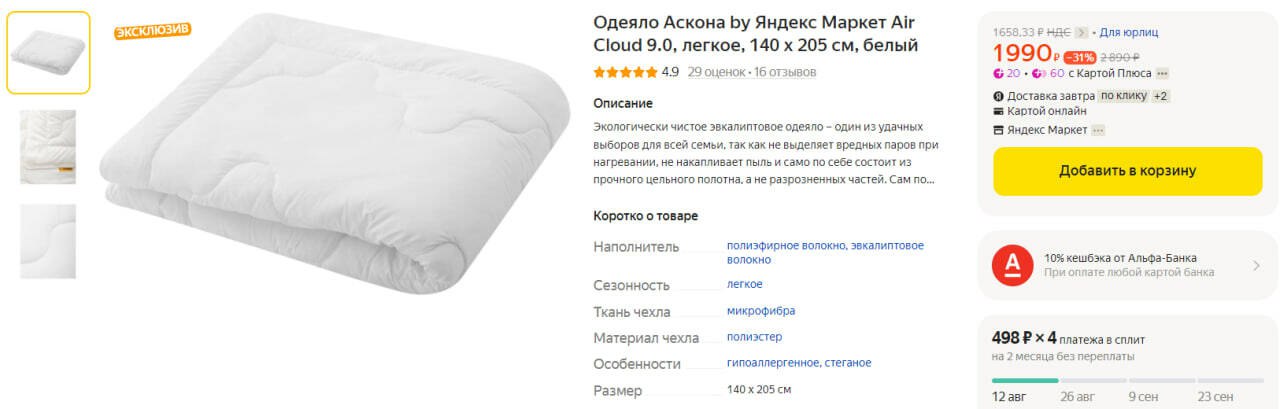
Task: Add the blanket to cart with Добавить в корзину
Action: click(x=1127, y=171)
